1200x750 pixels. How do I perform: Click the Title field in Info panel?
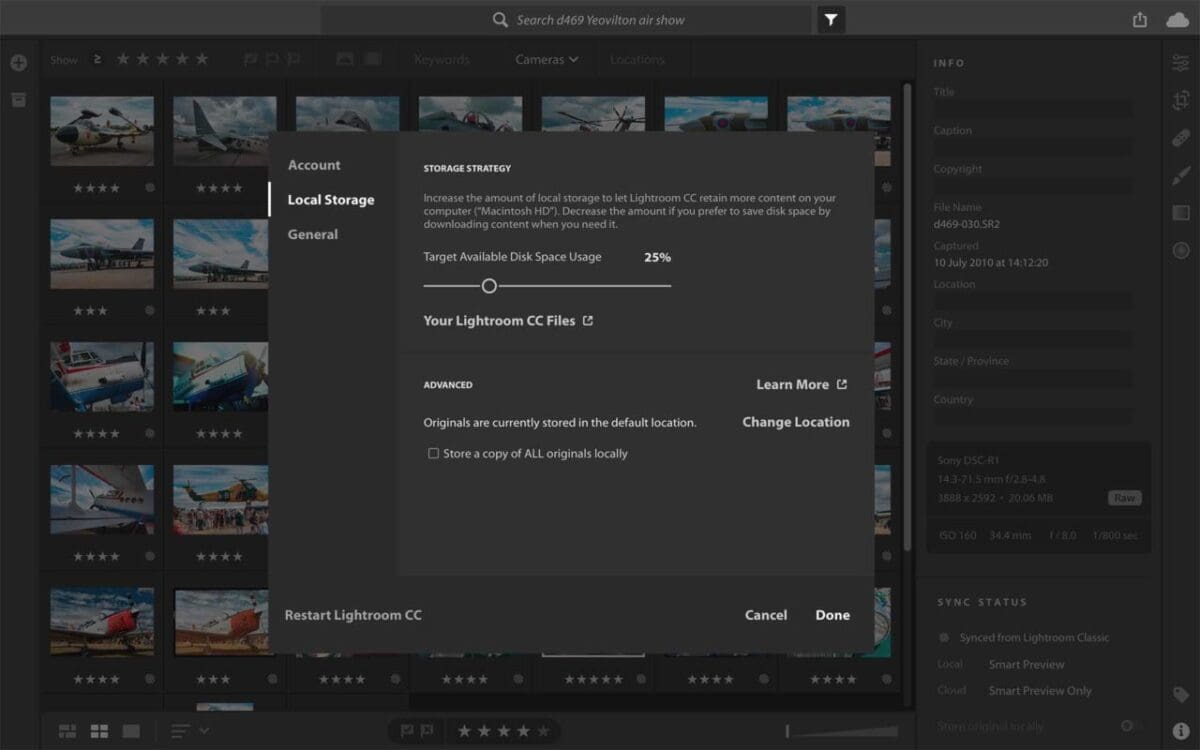1033,109
